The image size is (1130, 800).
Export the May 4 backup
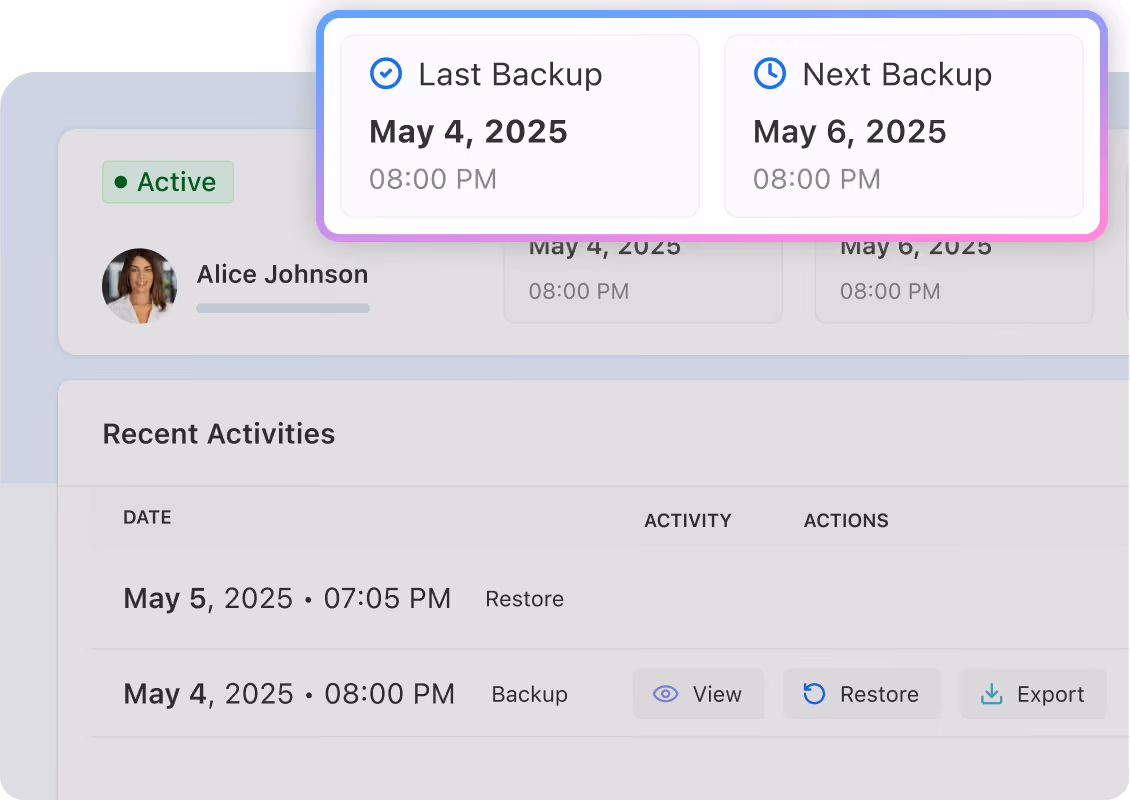1033,694
